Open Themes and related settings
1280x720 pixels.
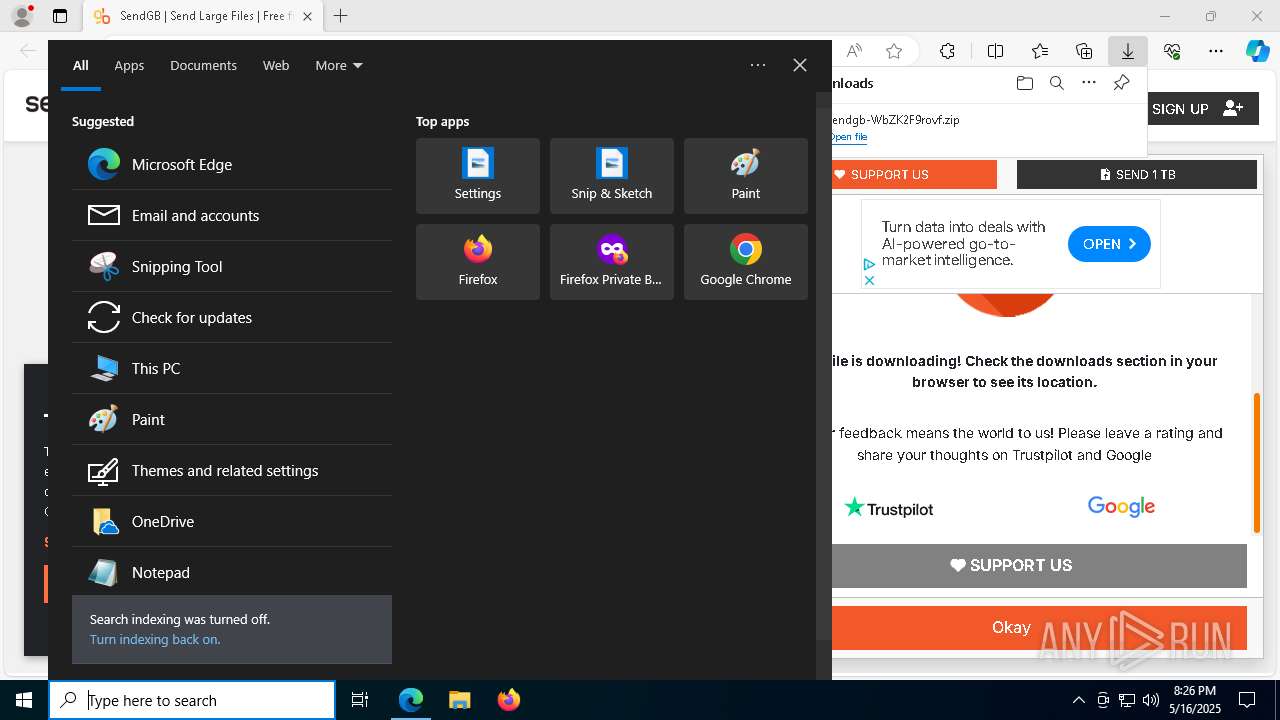[231, 470]
